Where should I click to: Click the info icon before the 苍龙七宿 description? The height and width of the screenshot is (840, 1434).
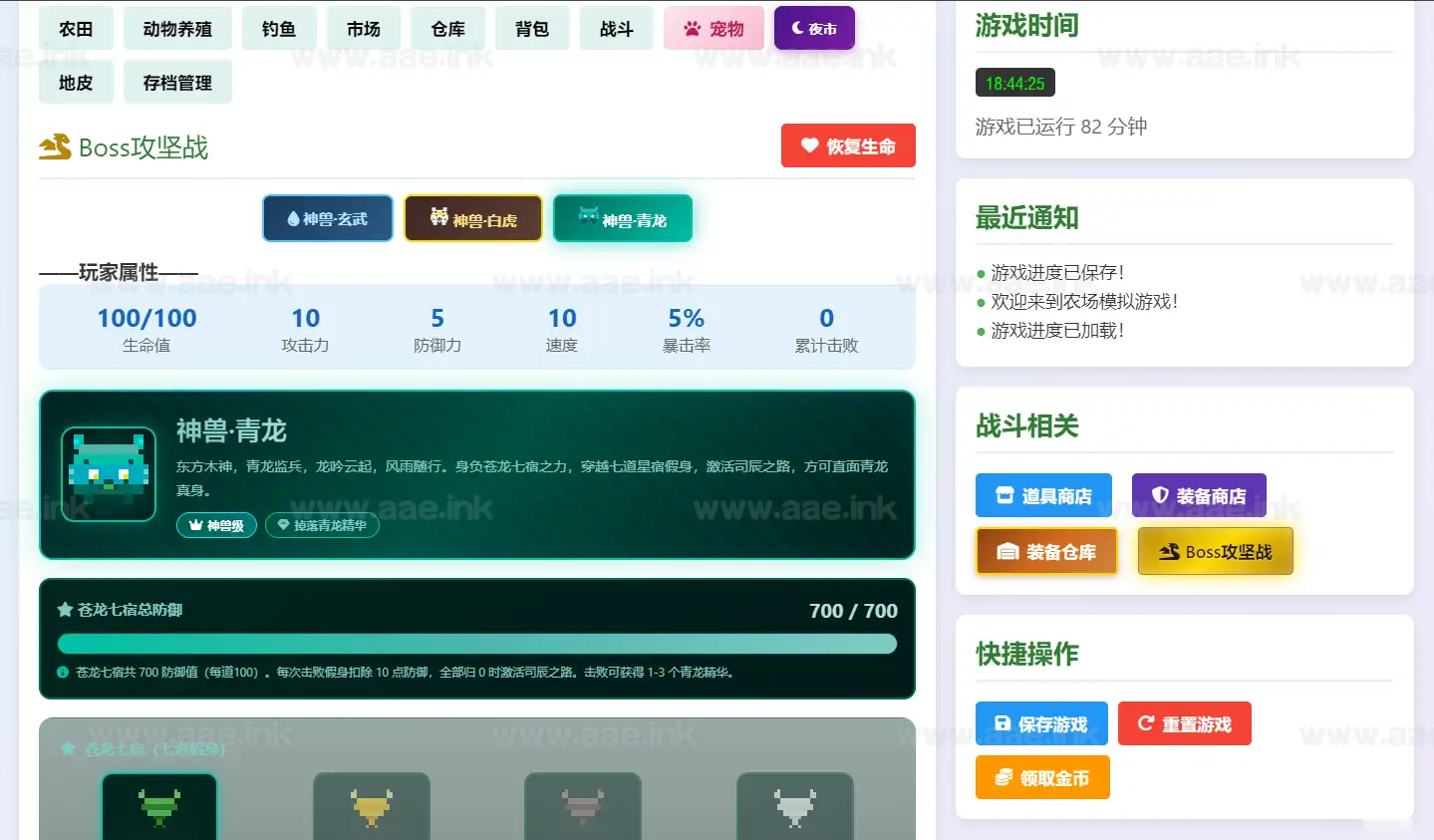[63, 673]
